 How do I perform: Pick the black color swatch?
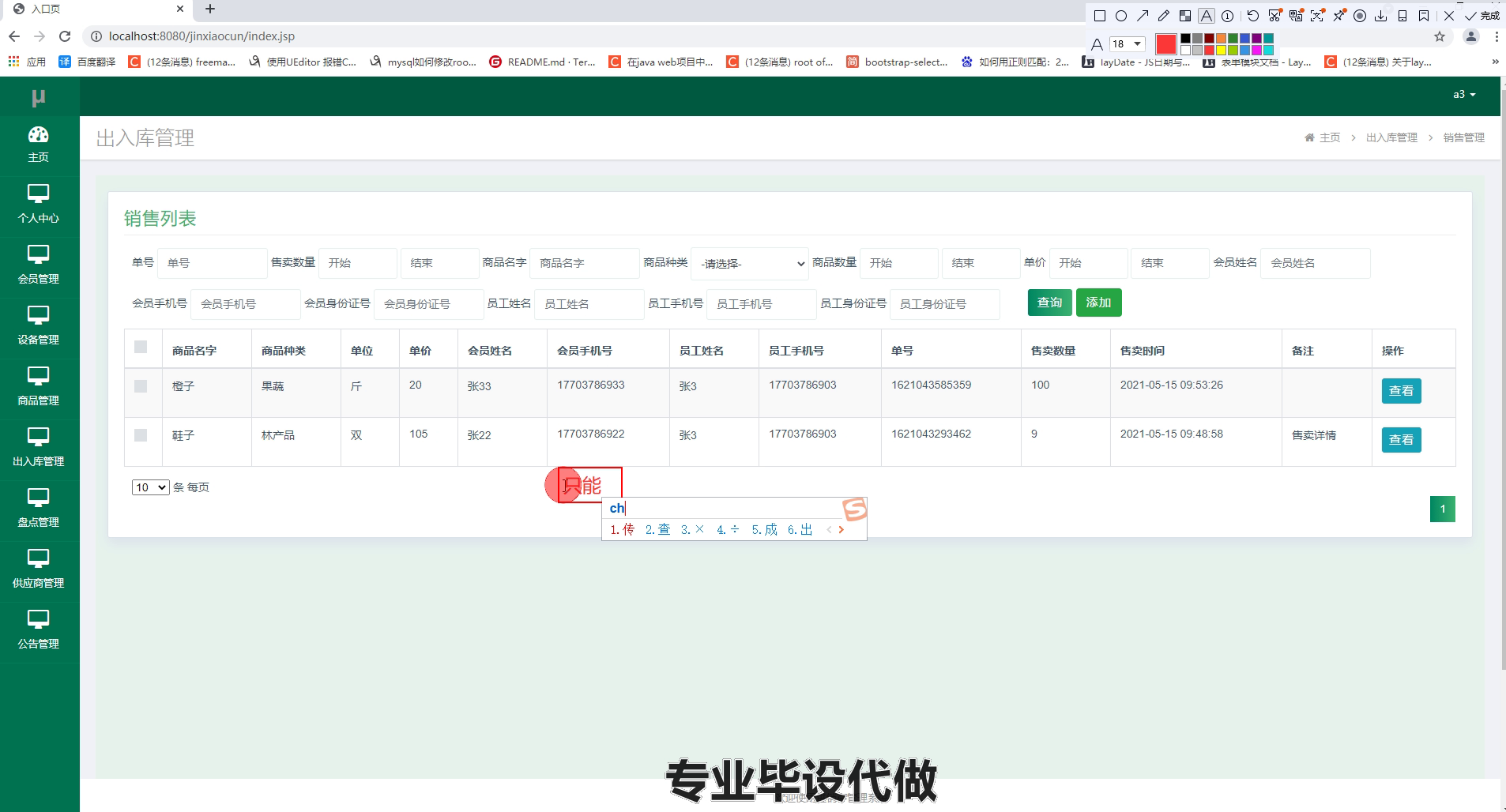pos(1185,39)
